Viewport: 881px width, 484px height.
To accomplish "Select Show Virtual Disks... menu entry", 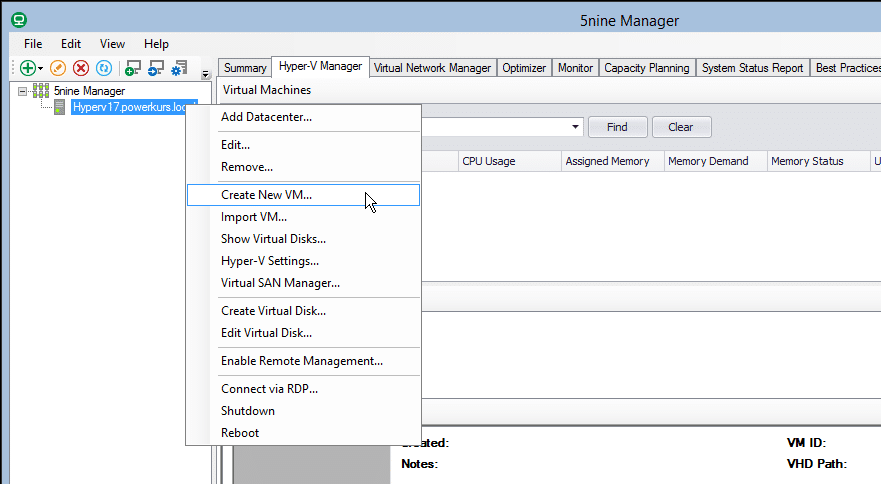I will coord(303,239).
